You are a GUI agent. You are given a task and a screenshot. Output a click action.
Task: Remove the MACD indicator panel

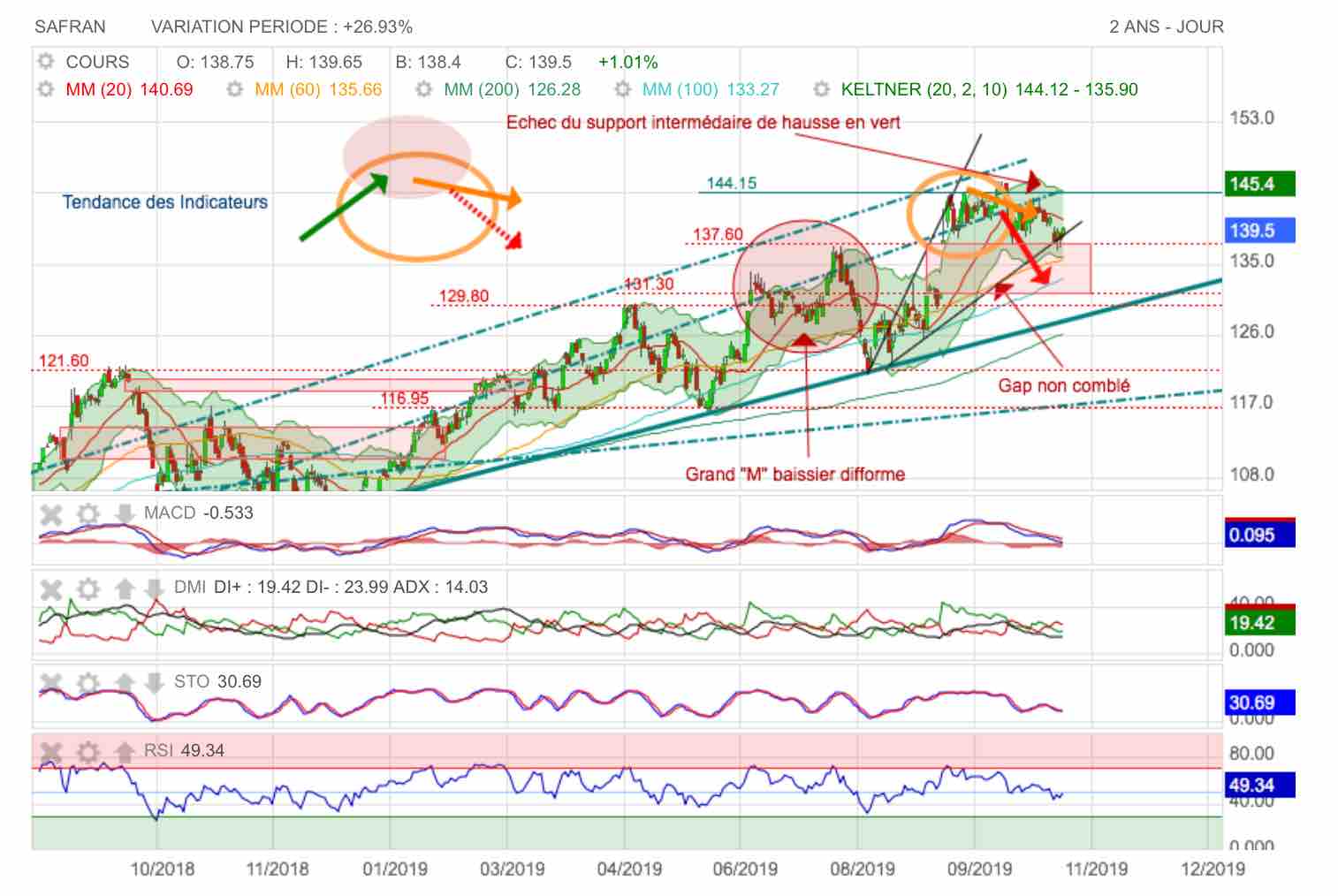51,513
